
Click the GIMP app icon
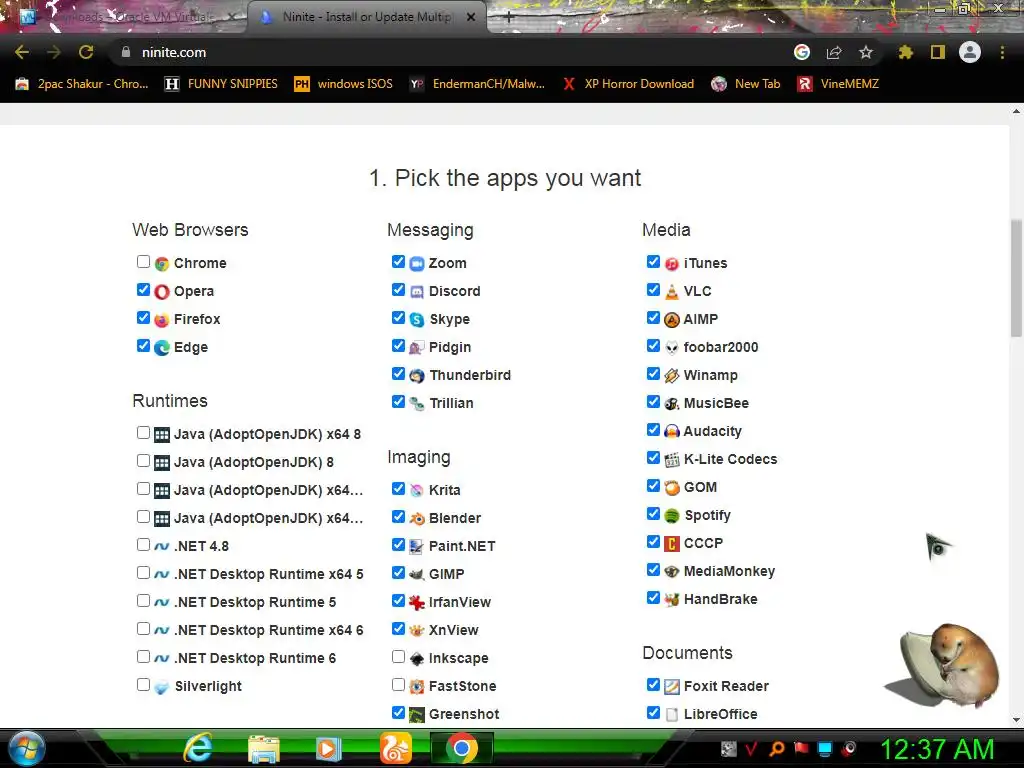(417, 575)
